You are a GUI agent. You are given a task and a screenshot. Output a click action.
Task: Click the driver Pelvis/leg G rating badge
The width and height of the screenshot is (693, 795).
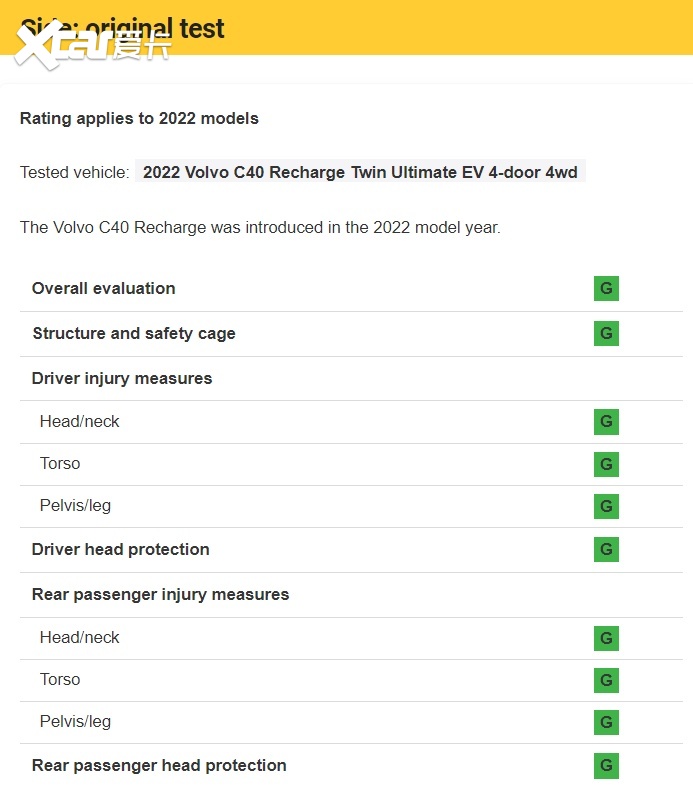point(606,506)
